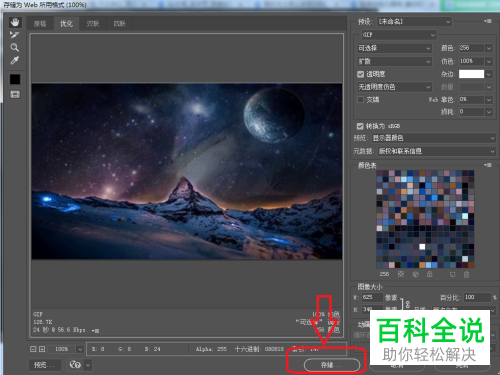This screenshot has width=500, height=375.
Task: Open the colors count dropdown arrow
Action: point(489,48)
